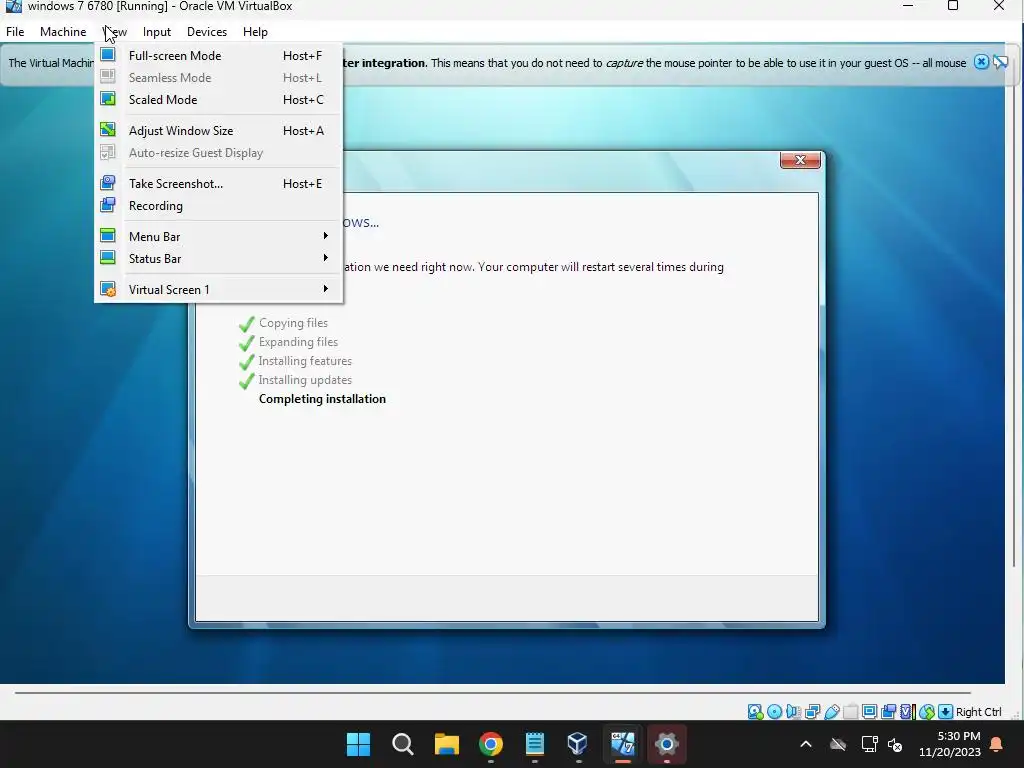Click mouse integration status icon

926,712
